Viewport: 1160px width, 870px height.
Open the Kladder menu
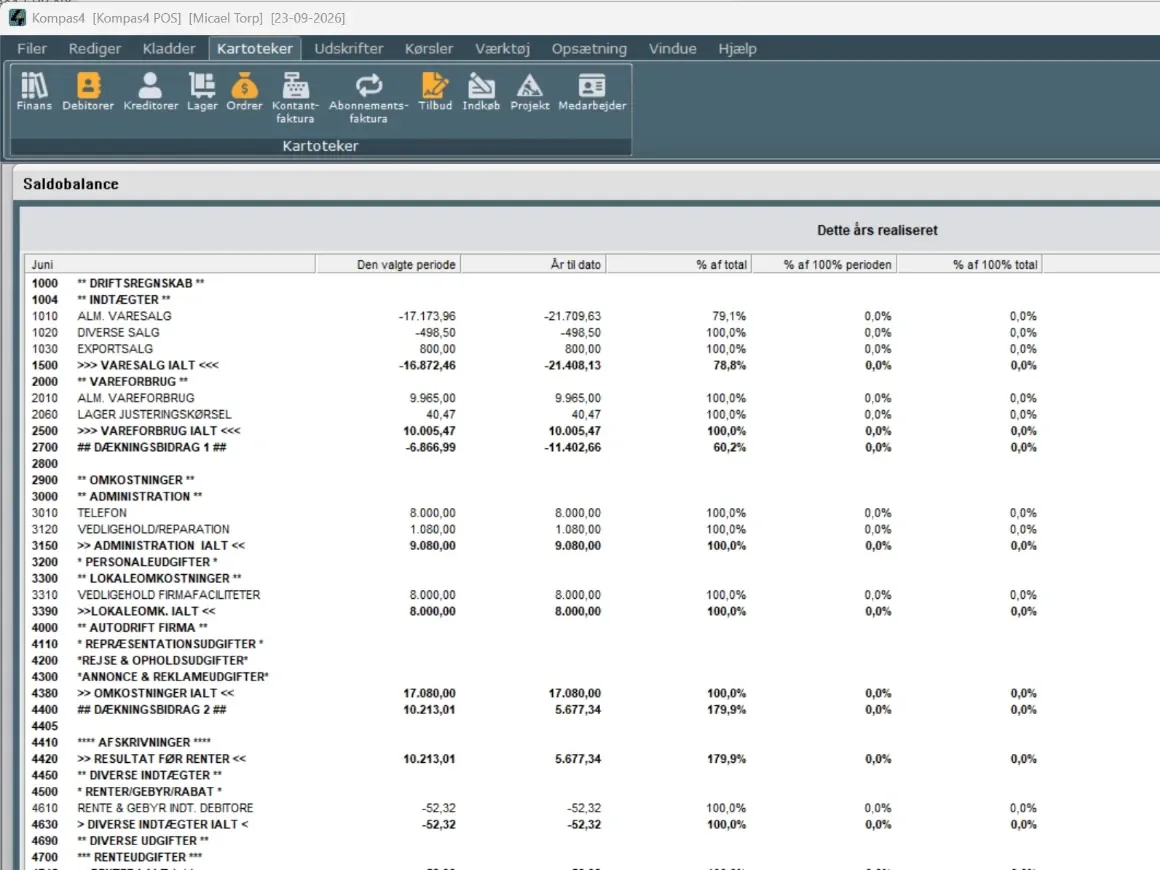[169, 49]
